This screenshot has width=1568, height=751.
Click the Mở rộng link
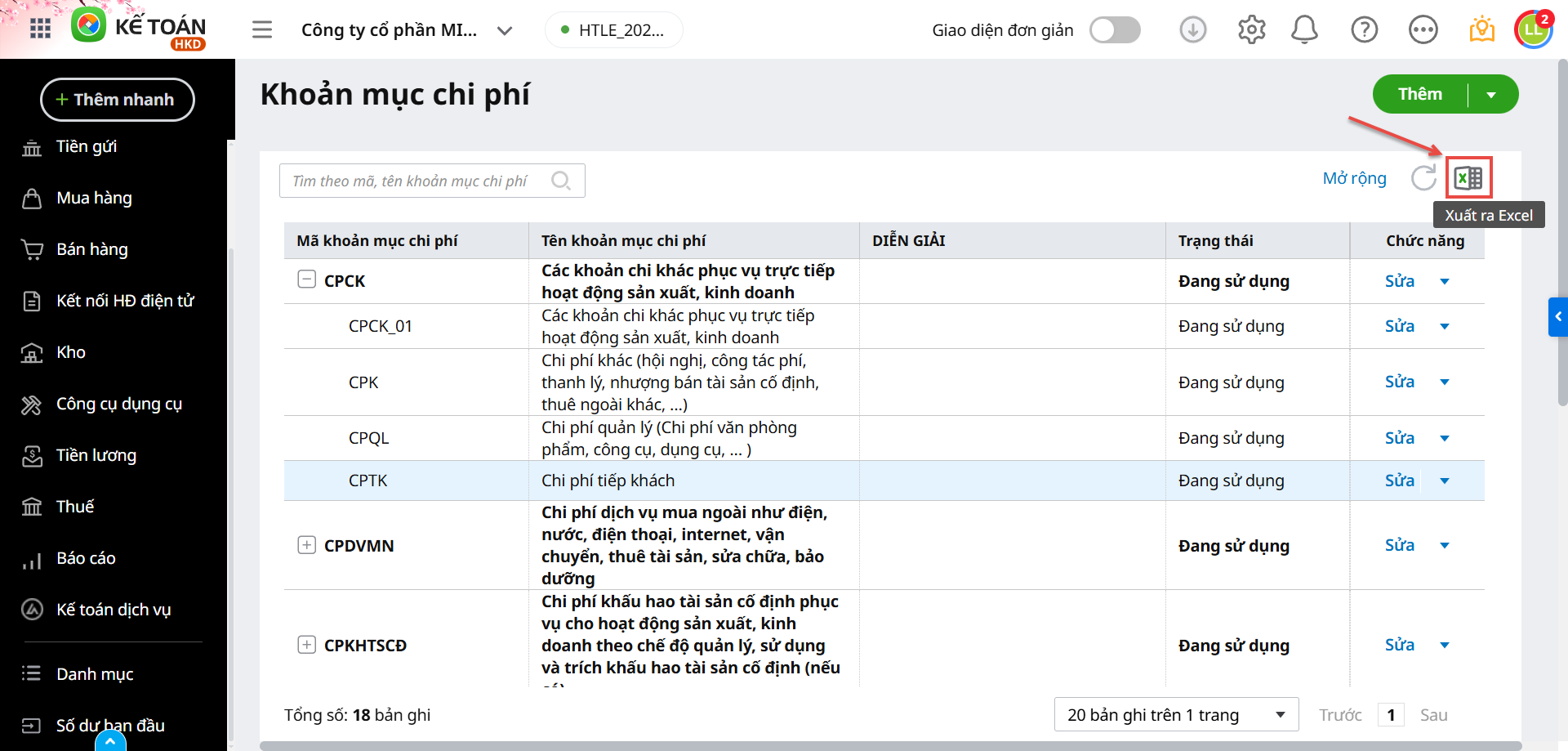(1354, 178)
